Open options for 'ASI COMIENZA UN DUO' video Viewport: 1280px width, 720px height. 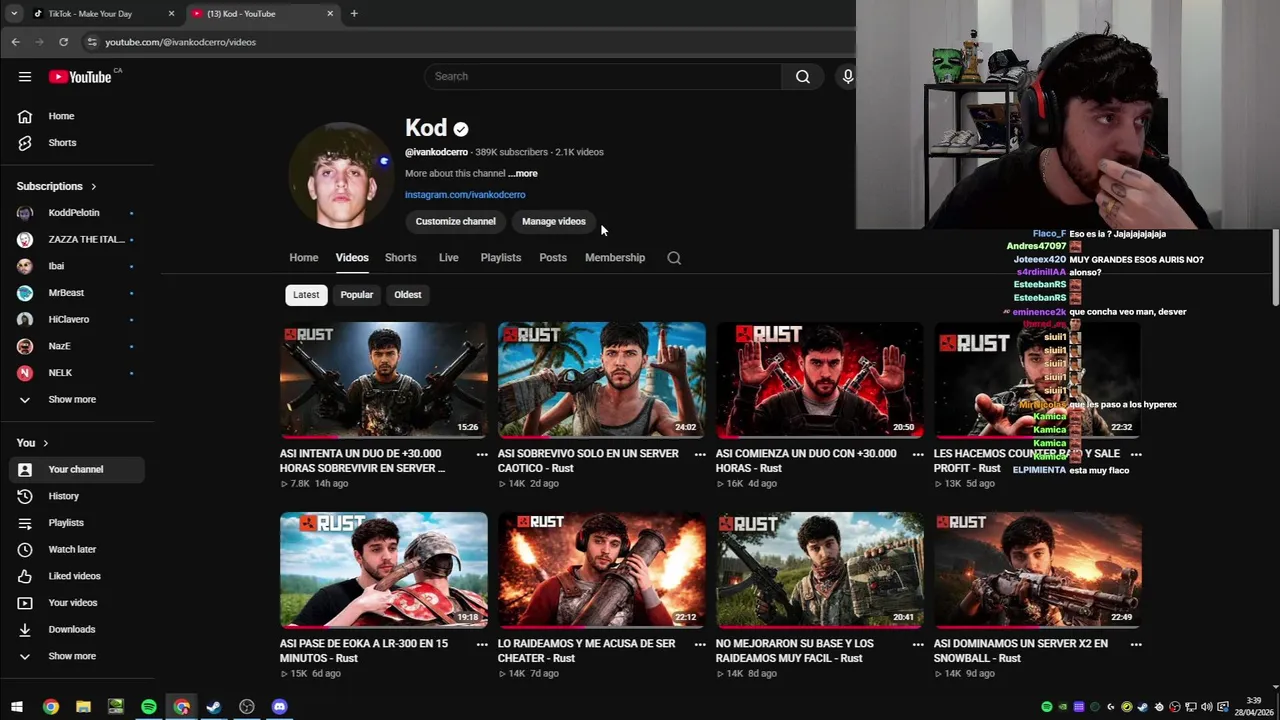pyautogui.click(x=918, y=454)
